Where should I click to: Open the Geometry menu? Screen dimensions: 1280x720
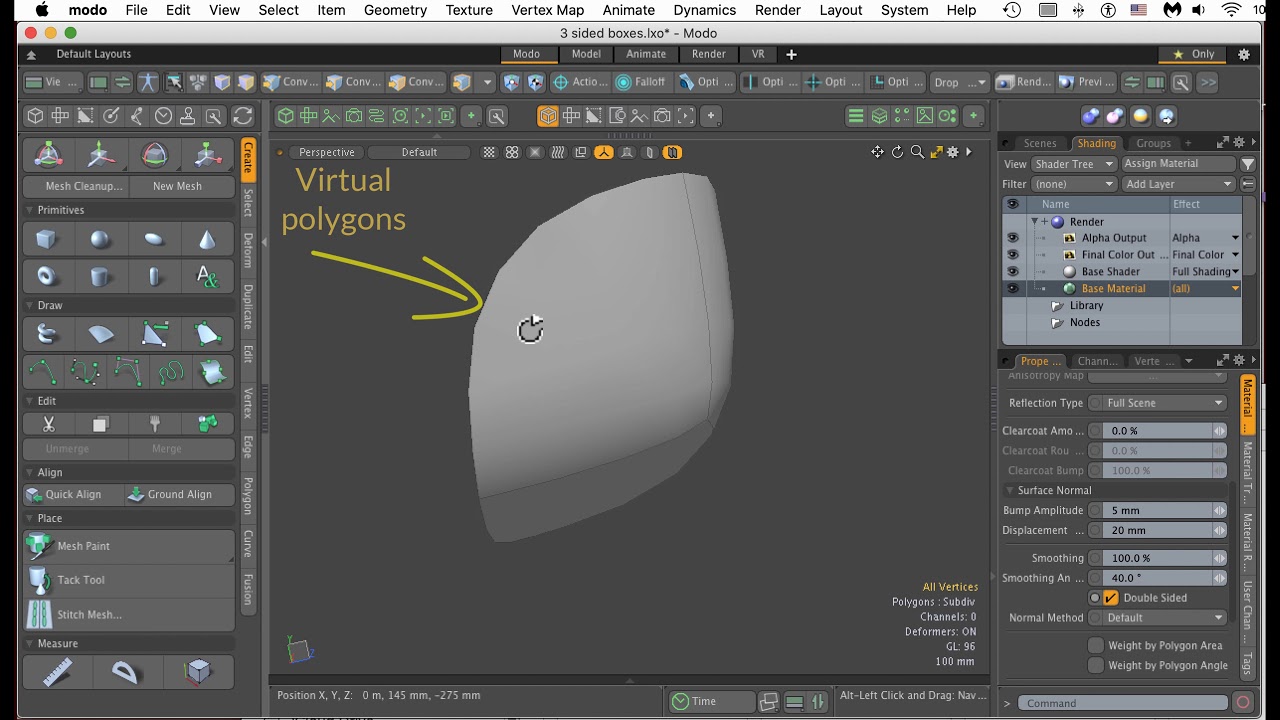(x=395, y=10)
